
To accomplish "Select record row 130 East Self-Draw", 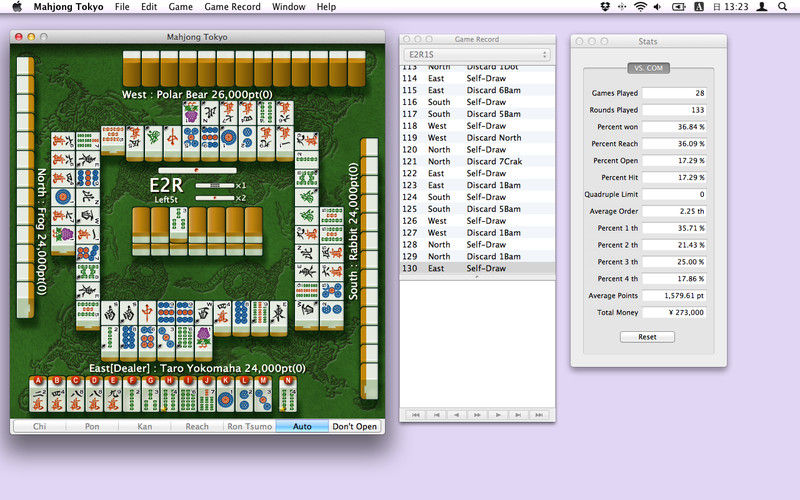I will pos(477,268).
